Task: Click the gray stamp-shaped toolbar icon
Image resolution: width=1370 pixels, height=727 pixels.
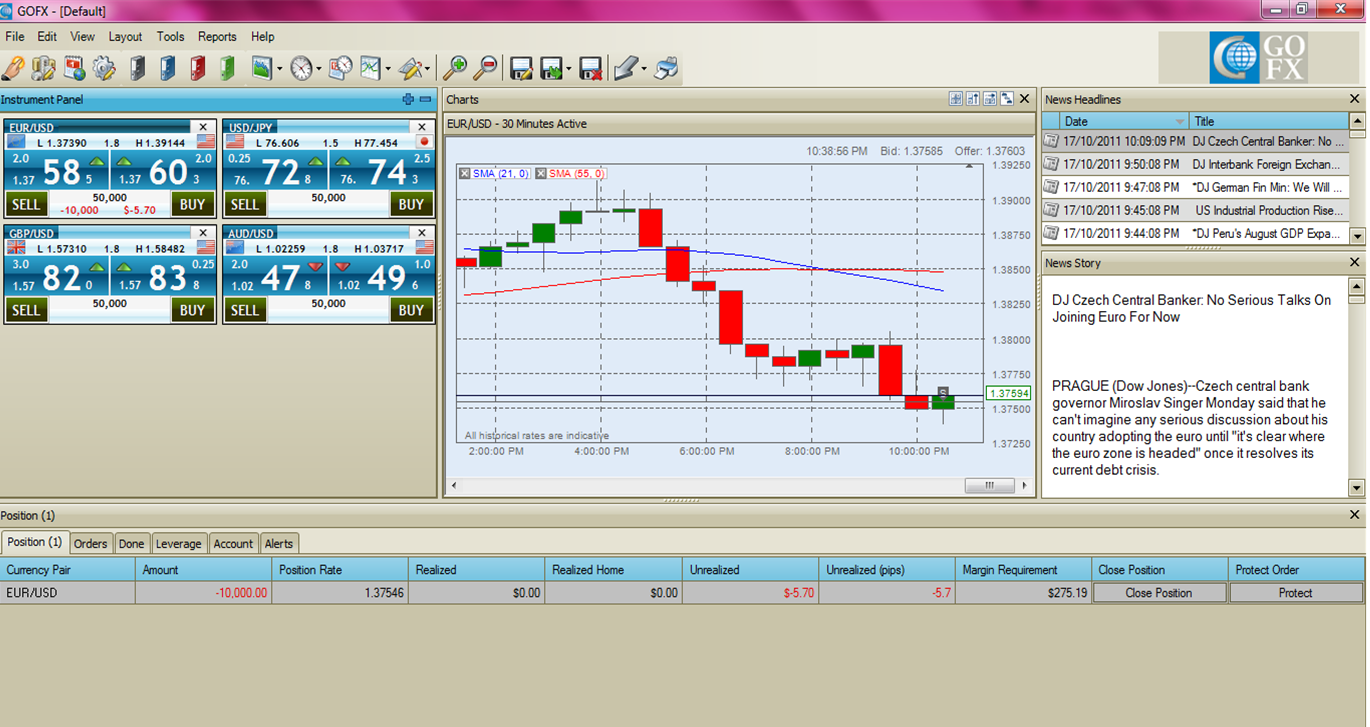Action: click(626, 68)
